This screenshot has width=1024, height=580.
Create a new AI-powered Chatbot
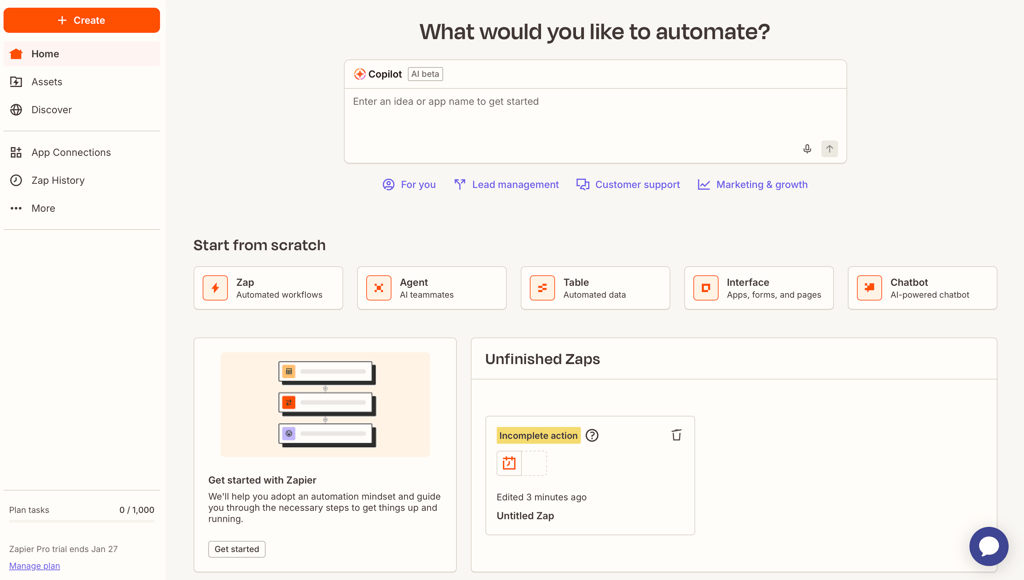click(923, 288)
